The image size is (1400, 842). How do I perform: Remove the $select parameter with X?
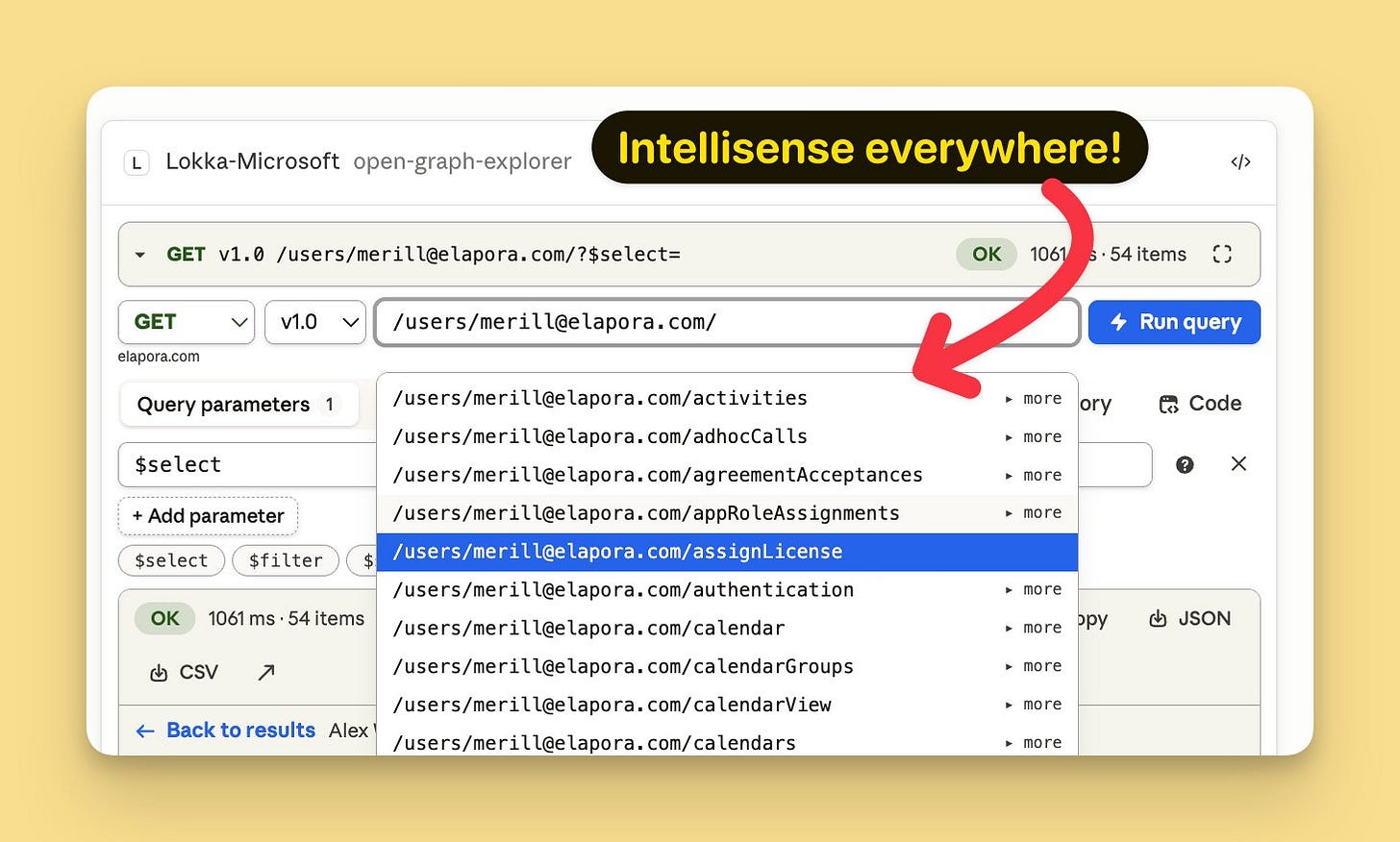point(1238,463)
